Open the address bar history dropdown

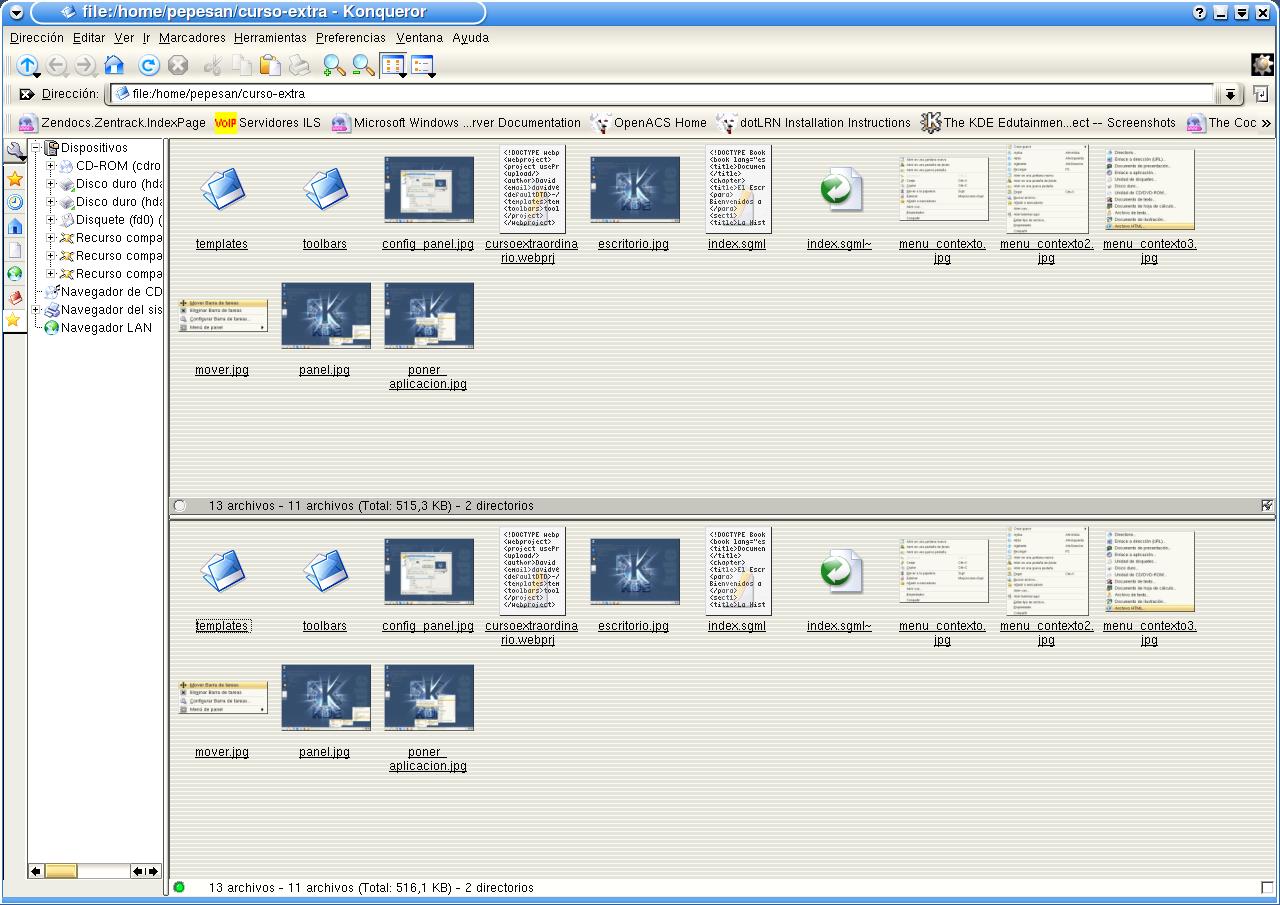(x=1230, y=94)
